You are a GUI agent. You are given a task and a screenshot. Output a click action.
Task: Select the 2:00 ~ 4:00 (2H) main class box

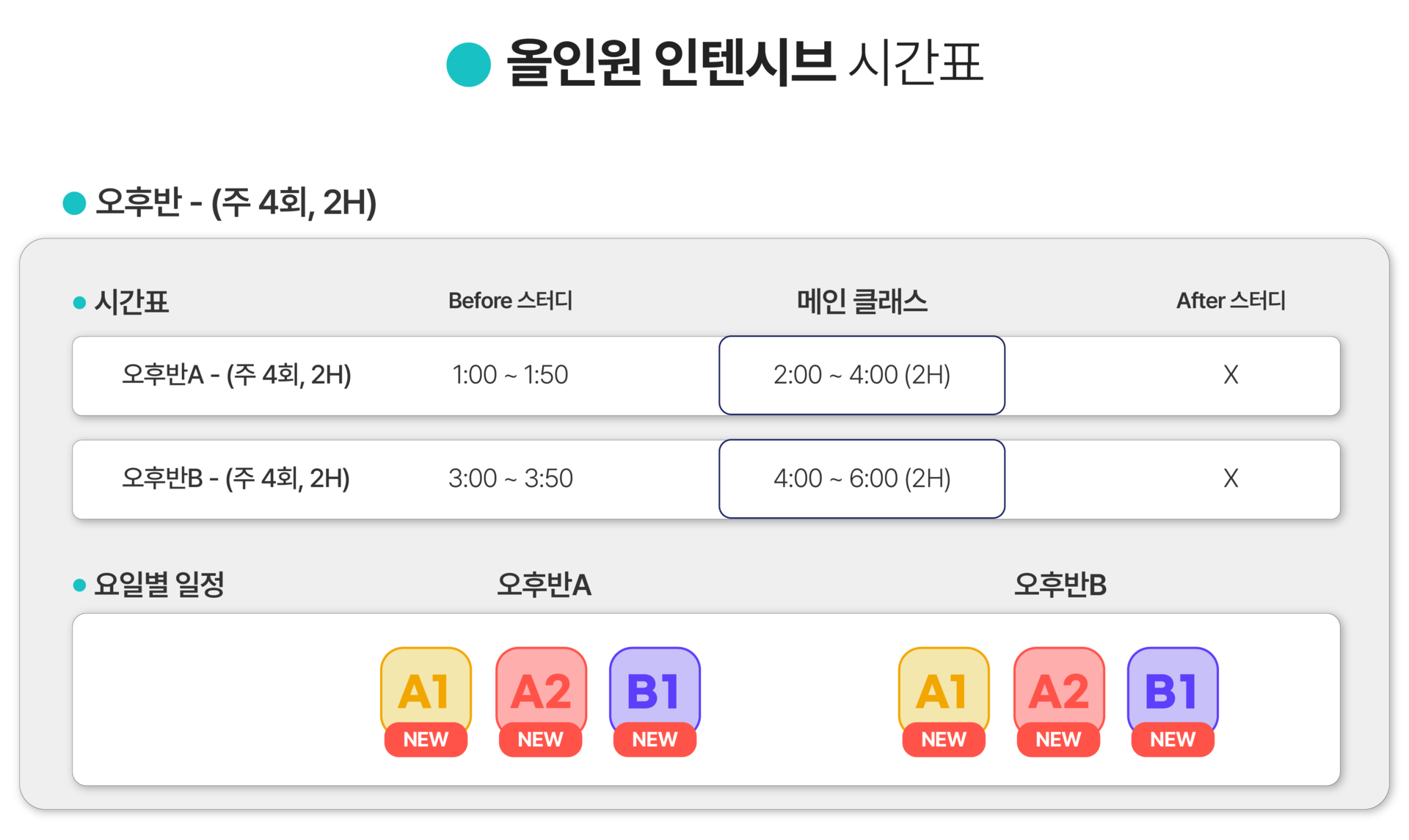click(x=862, y=376)
